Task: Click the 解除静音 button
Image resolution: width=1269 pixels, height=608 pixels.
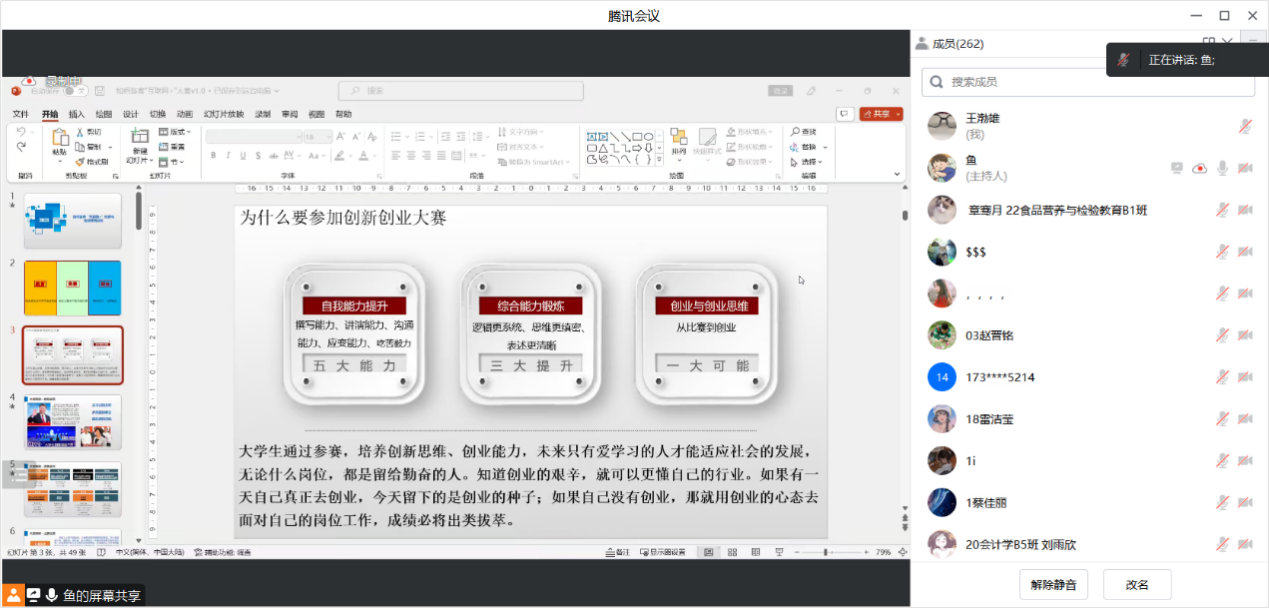Action: point(1053,585)
